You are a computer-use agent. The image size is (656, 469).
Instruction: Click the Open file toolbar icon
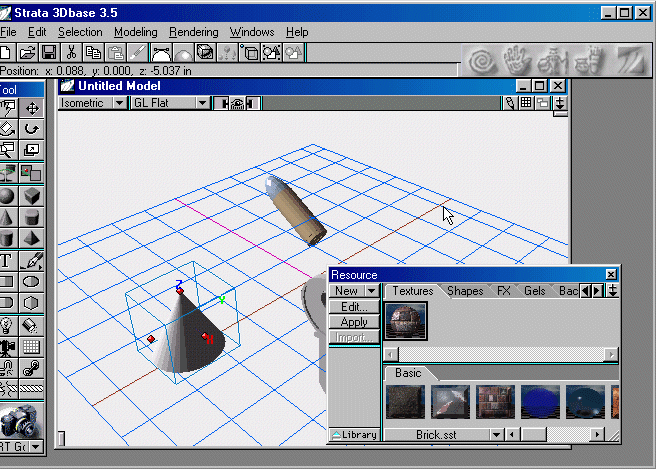point(27,53)
